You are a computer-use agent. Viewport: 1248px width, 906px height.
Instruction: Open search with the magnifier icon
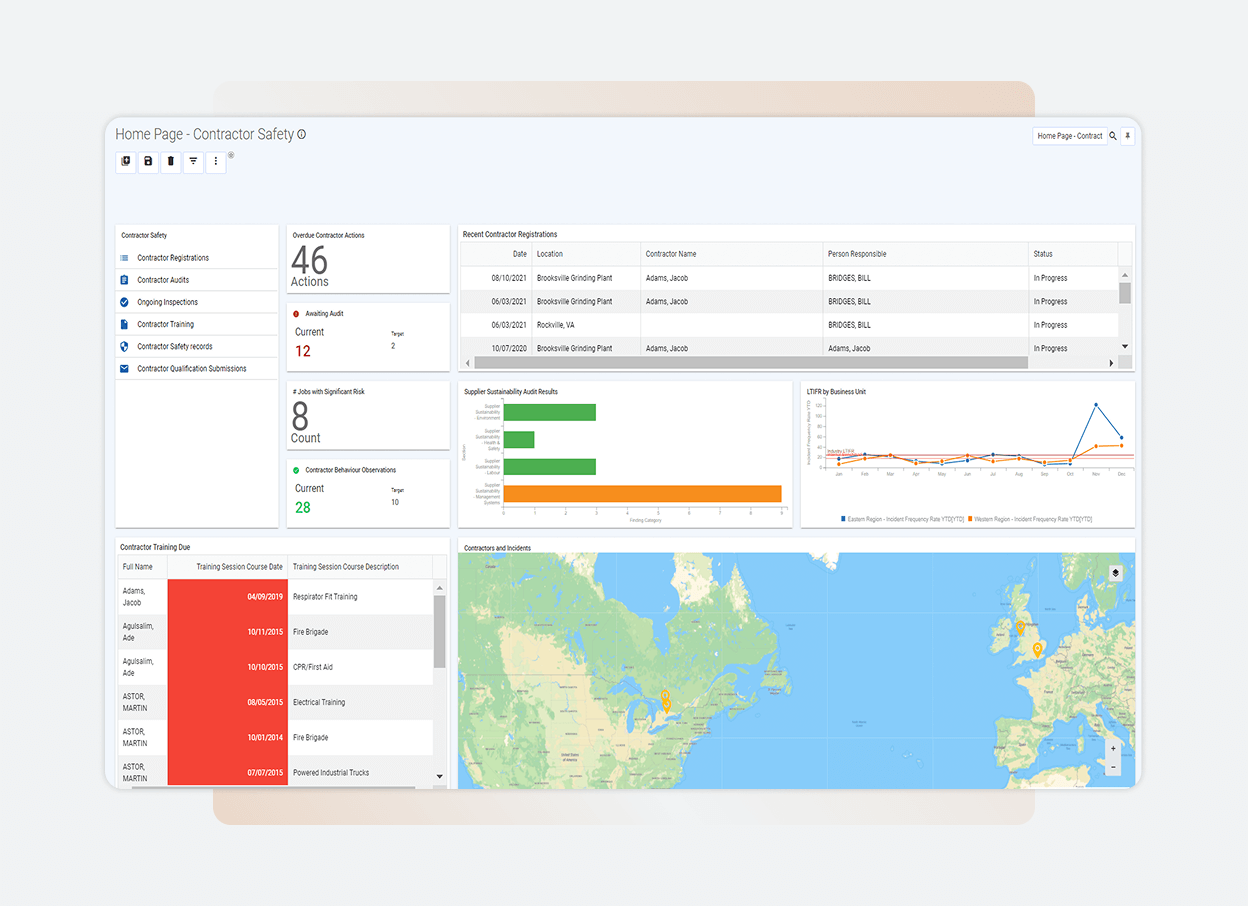(1112, 135)
